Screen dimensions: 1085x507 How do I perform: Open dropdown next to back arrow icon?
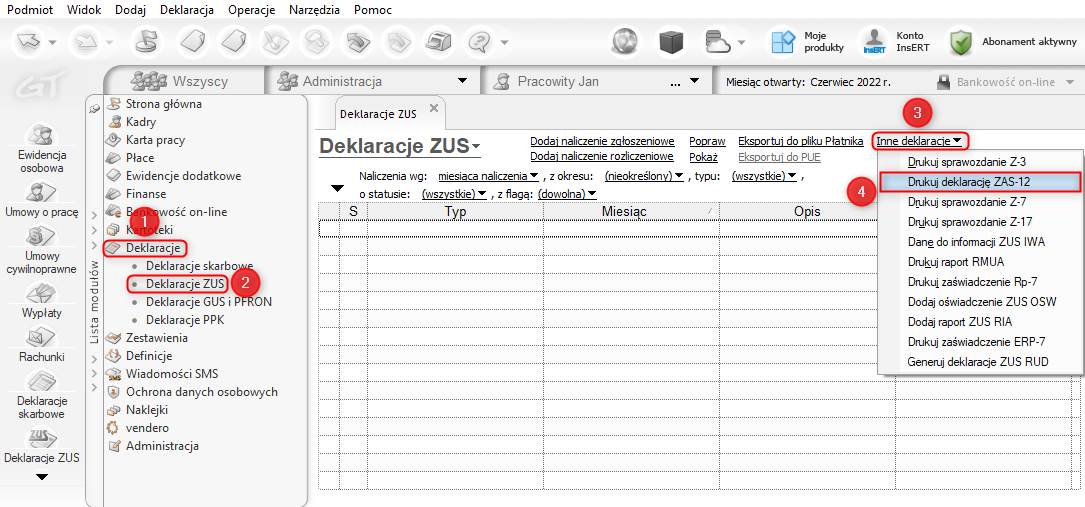point(55,43)
